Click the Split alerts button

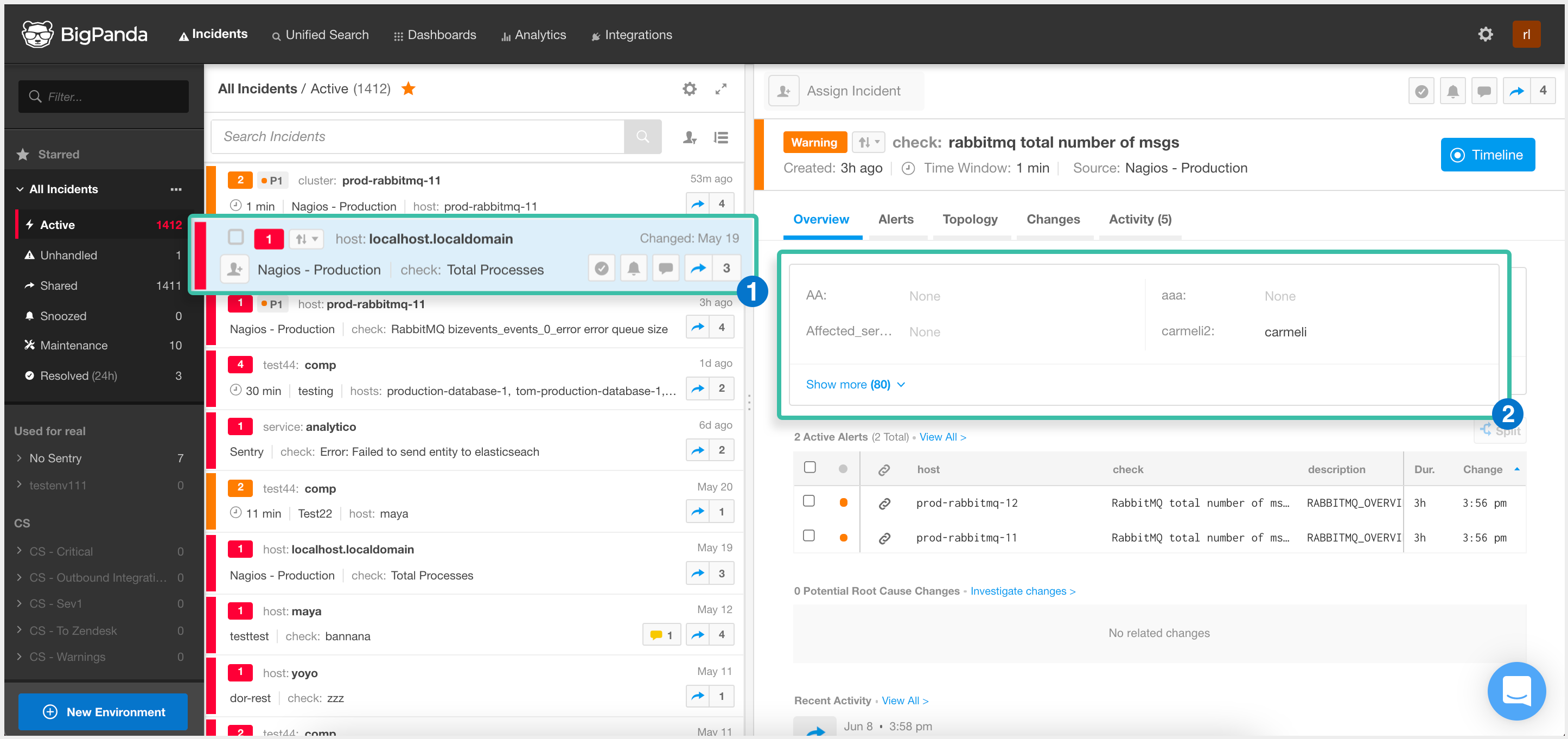coord(1500,430)
